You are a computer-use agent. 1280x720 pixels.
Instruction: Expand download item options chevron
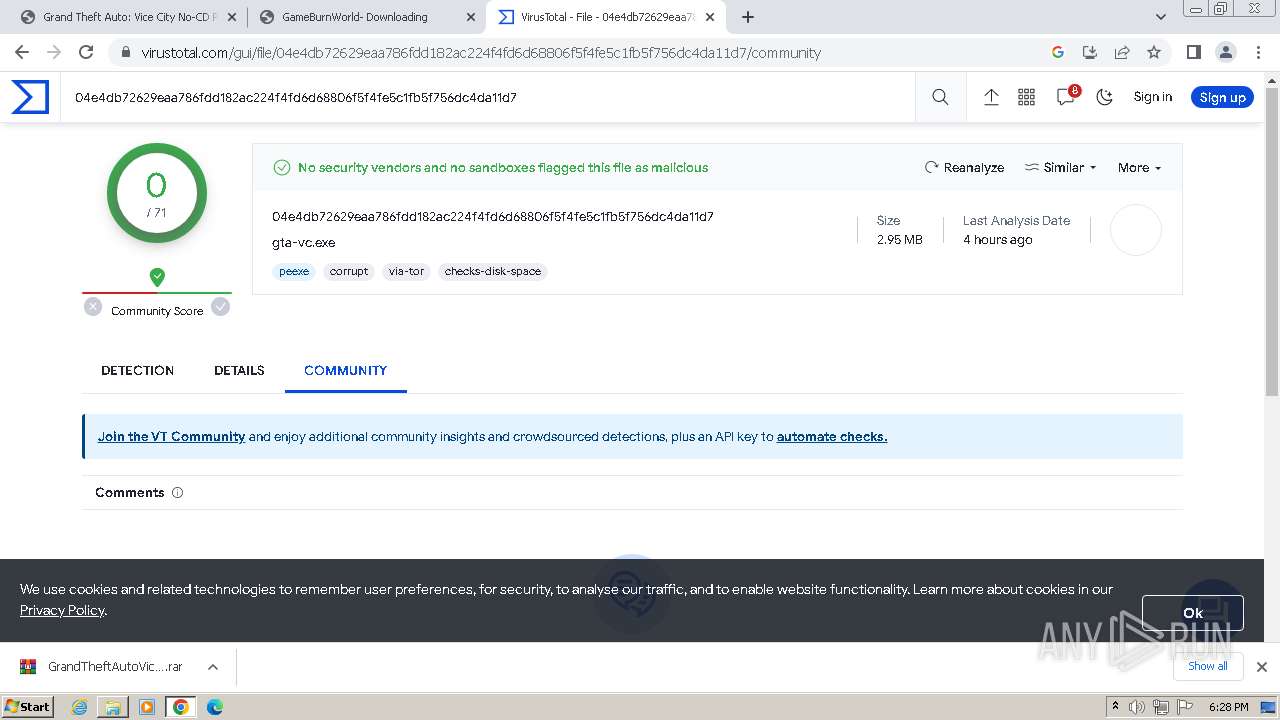tap(212, 666)
